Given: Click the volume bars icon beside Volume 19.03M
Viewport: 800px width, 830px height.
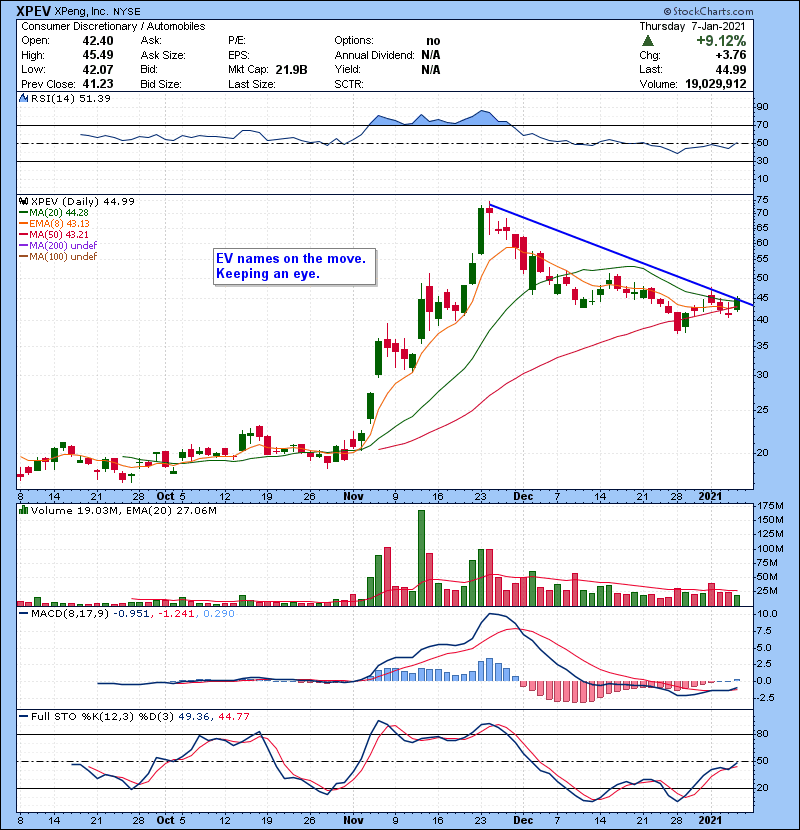Looking at the screenshot, I should pos(23,510).
